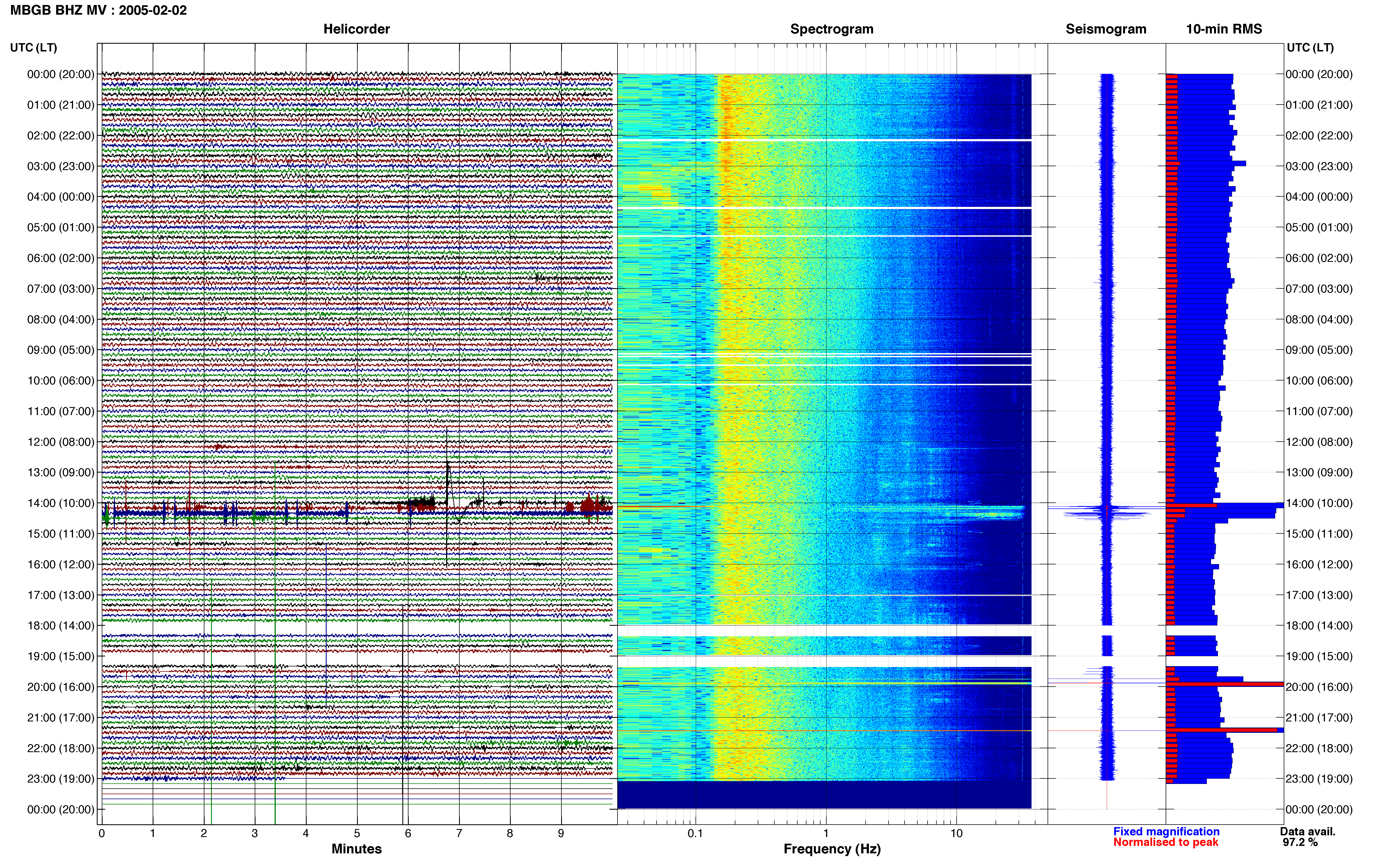Click the dark blue no-data band in spectrogram
The width and height of the screenshot is (1388, 868).
coord(824,794)
